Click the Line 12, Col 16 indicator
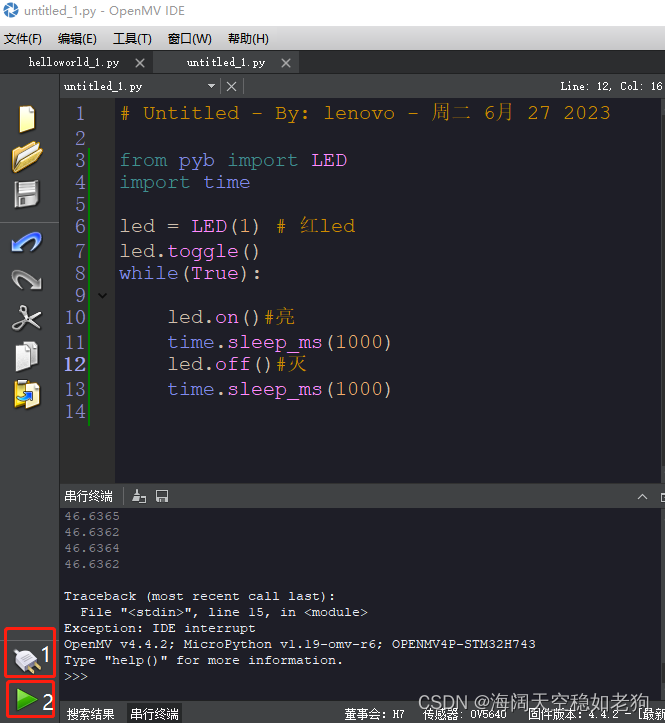This screenshot has height=723, width=665. pyautogui.click(x=611, y=86)
